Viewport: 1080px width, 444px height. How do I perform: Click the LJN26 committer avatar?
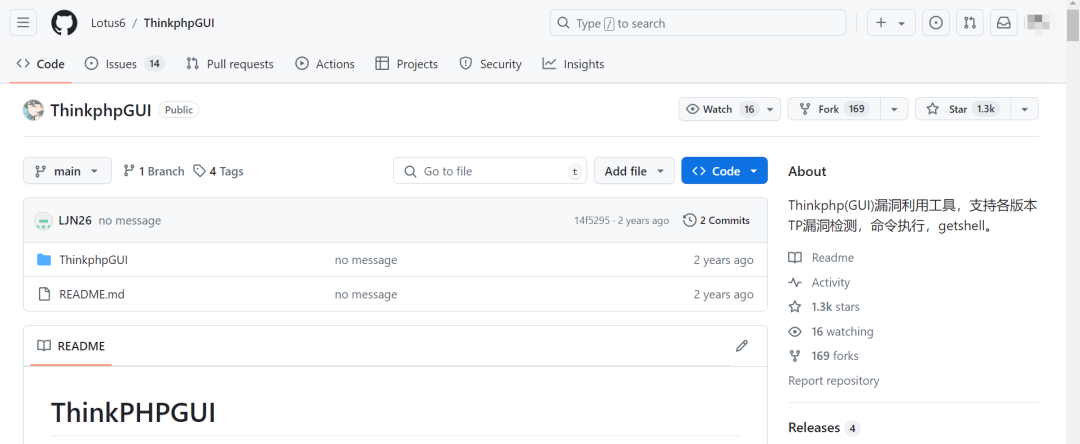[x=43, y=220]
